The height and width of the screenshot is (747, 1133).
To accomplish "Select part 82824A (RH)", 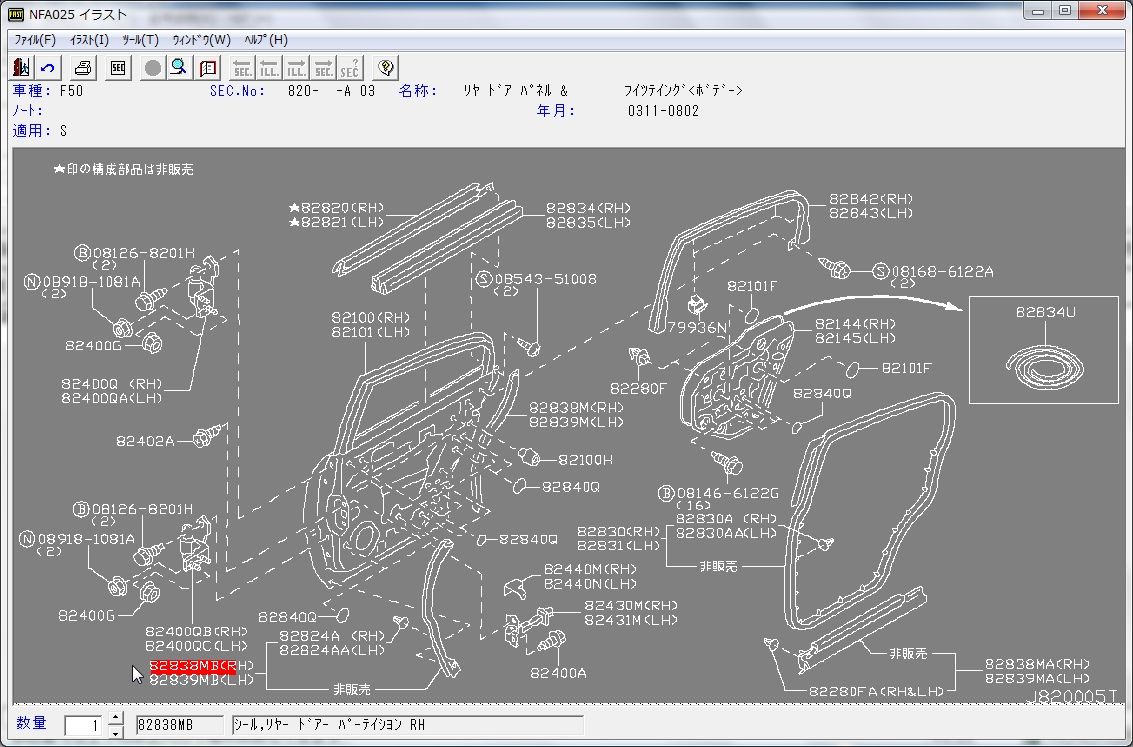I will coord(332,636).
